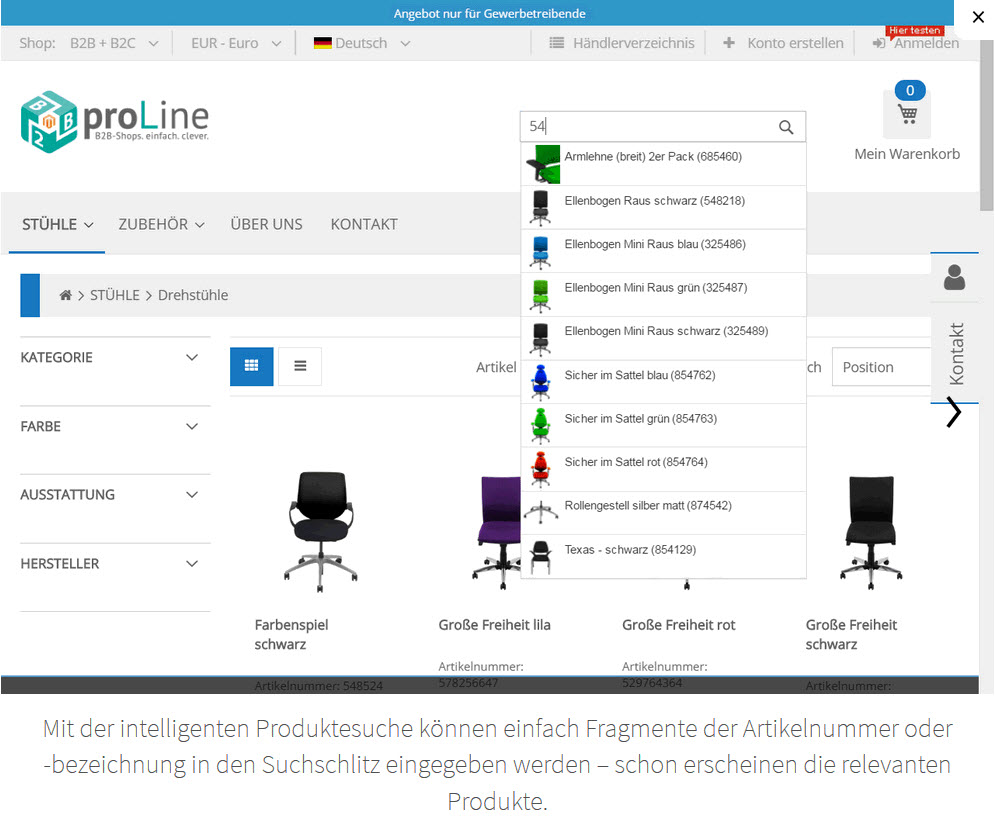Click the Mein Warenkorb label
The height and width of the screenshot is (816, 995).
pyautogui.click(x=907, y=154)
